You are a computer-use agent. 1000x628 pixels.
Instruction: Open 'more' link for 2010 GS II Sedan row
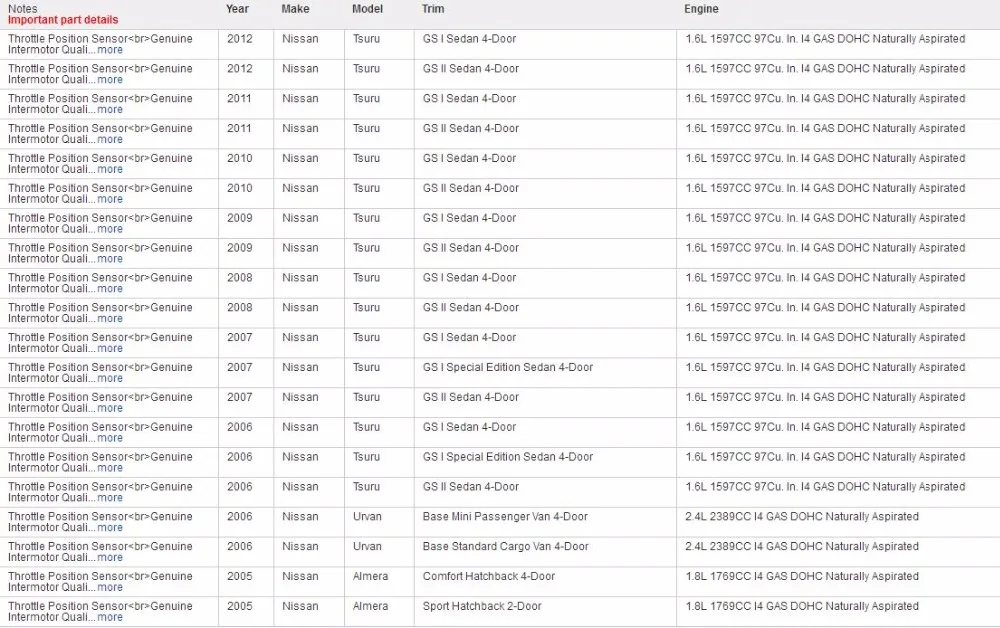tap(110, 200)
